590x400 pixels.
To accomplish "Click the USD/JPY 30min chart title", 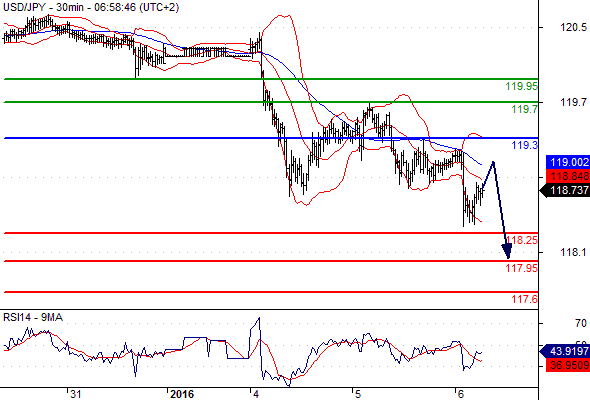I will click(x=91, y=7).
